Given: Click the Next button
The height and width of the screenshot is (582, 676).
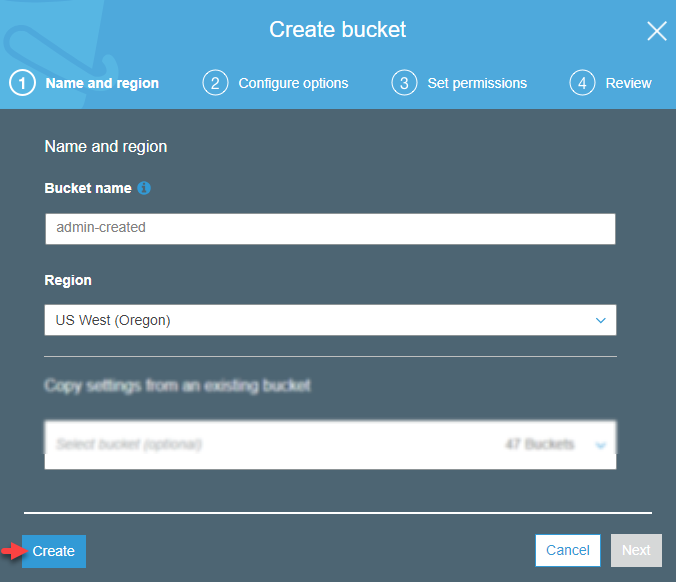Looking at the screenshot, I should point(636,550).
